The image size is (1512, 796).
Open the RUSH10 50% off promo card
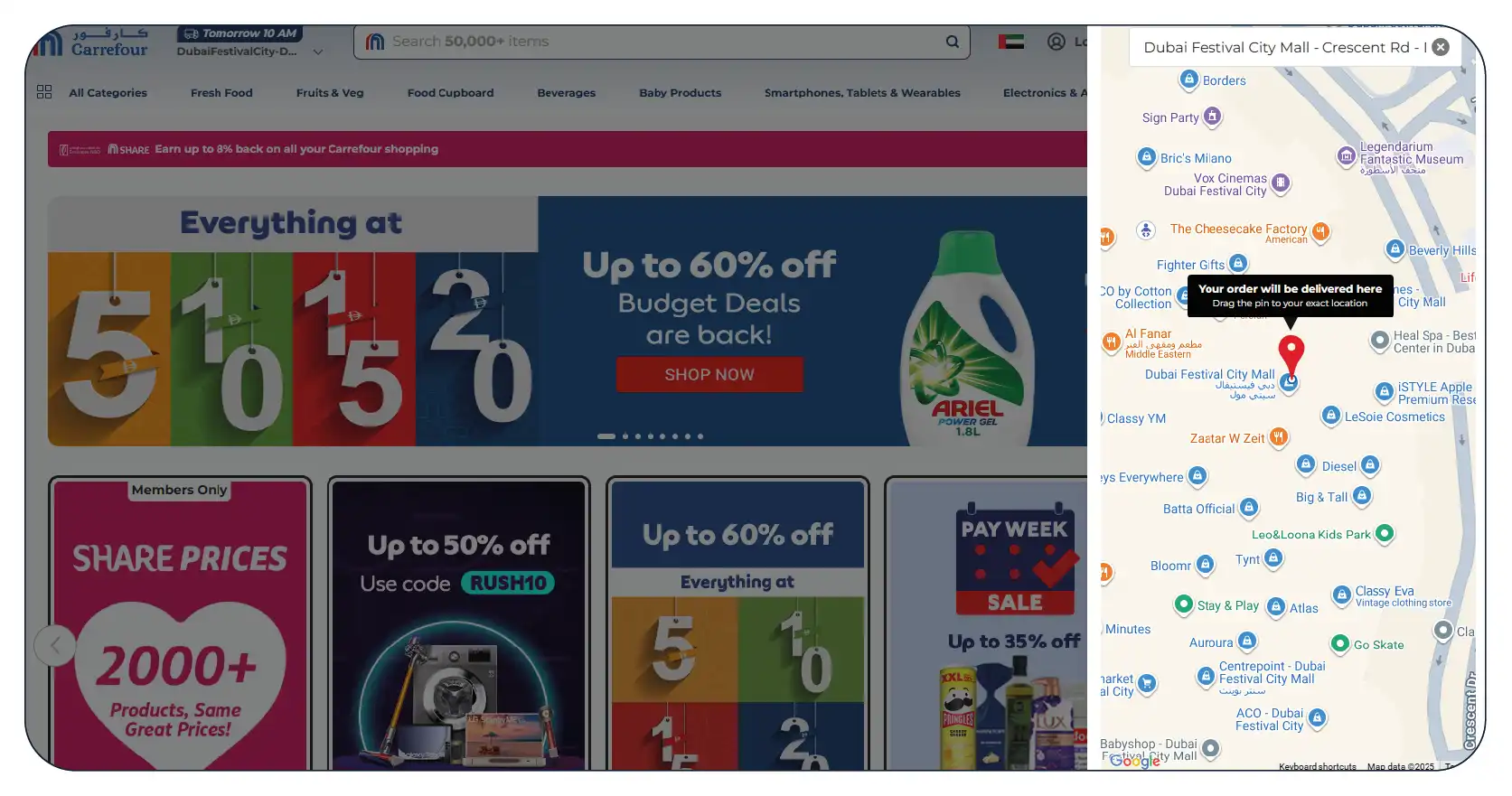tap(458, 624)
